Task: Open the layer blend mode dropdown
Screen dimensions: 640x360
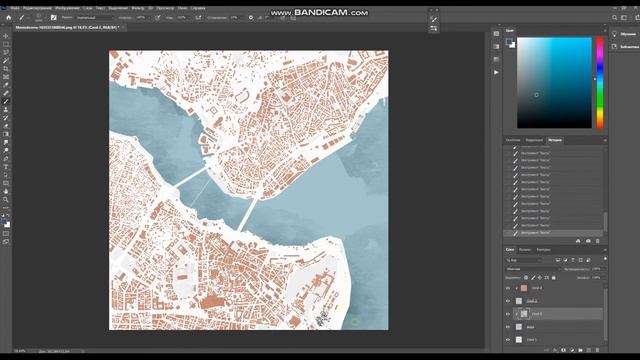Action: pyautogui.click(x=533, y=269)
